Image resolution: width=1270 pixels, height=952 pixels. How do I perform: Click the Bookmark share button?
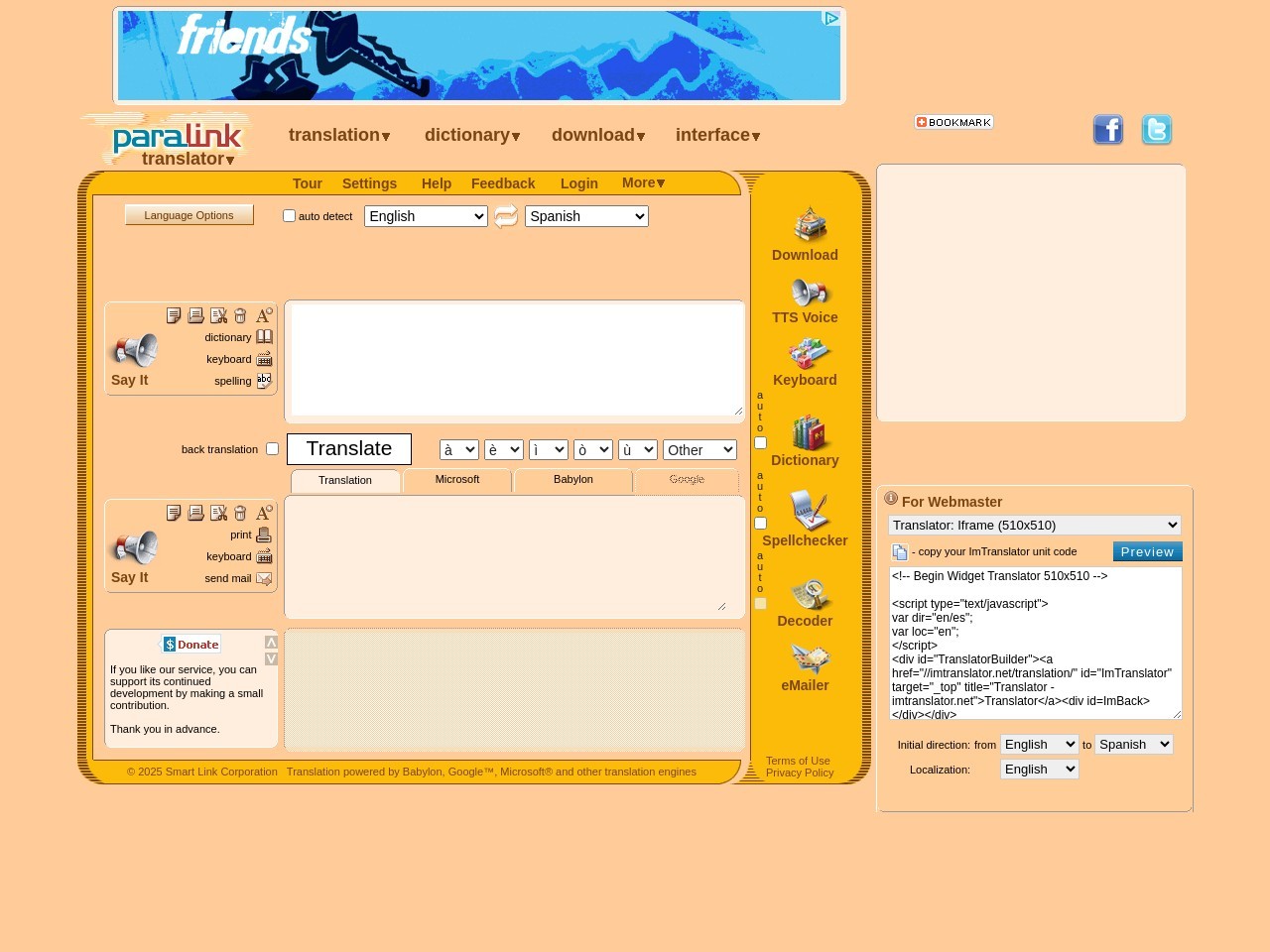point(953,122)
